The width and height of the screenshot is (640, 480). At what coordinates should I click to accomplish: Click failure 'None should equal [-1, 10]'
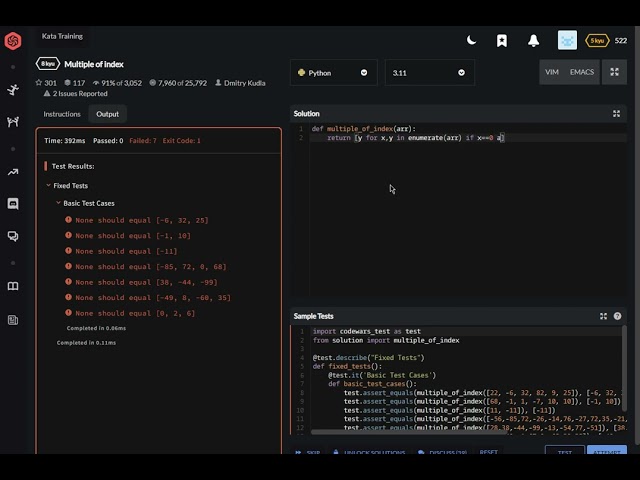coord(133,236)
